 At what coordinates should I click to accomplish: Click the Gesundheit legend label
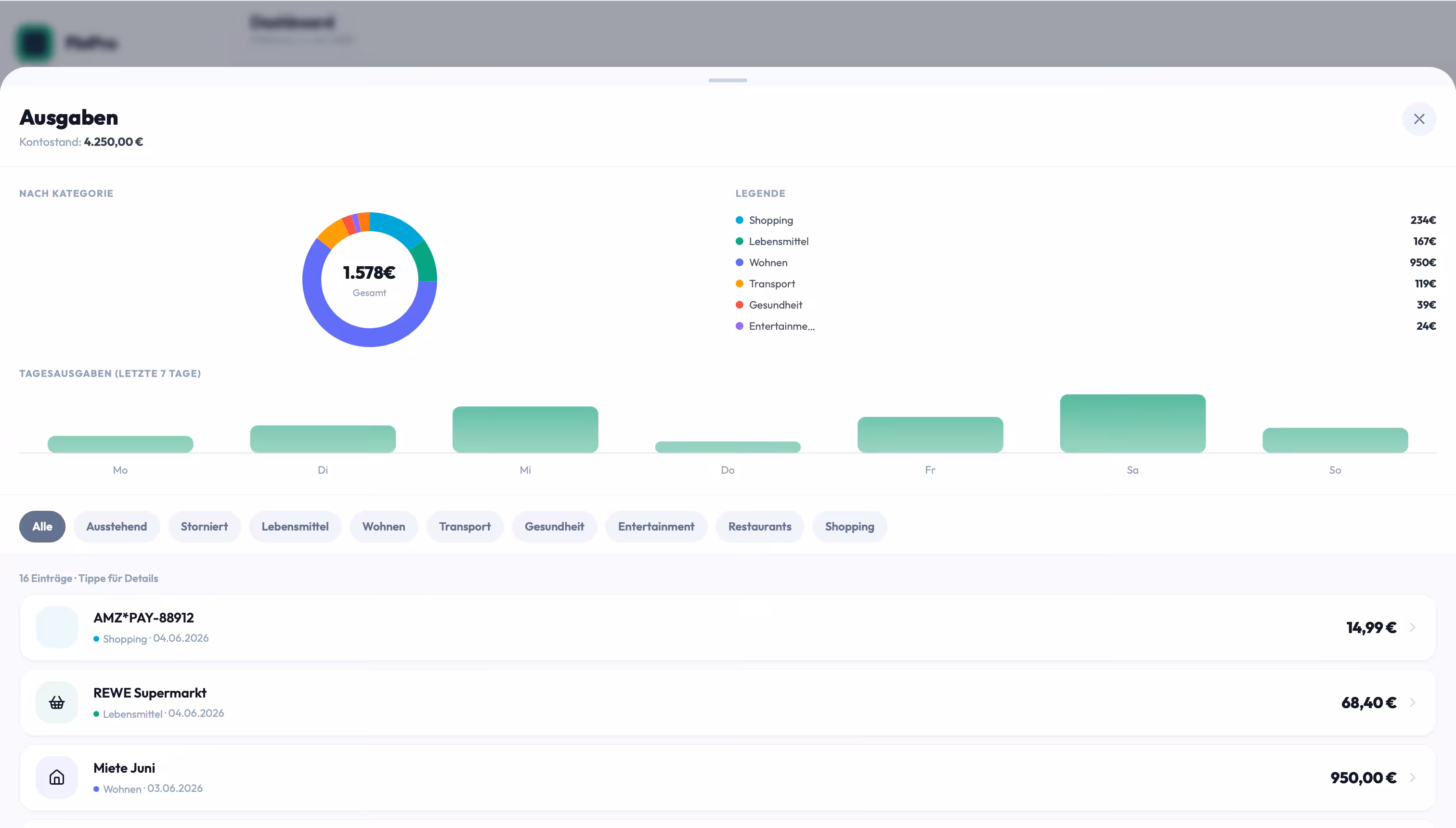[x=776, y=305]
